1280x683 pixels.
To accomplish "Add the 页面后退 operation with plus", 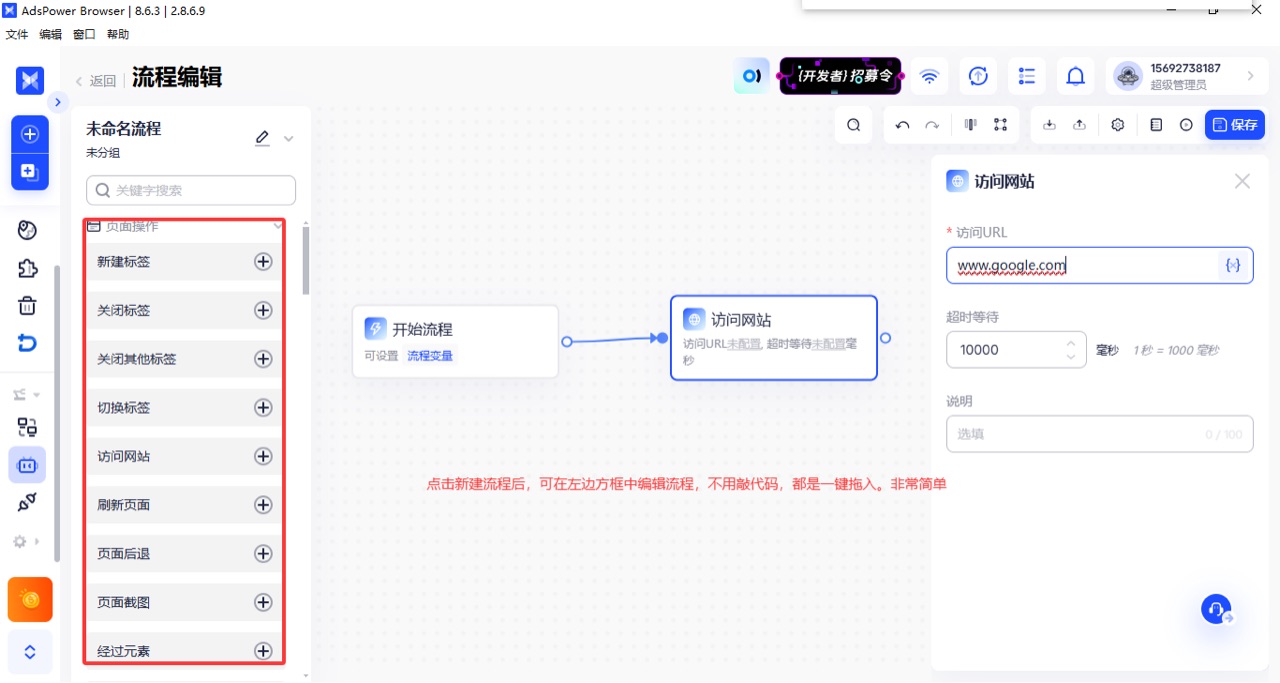I will click(263, 553).
